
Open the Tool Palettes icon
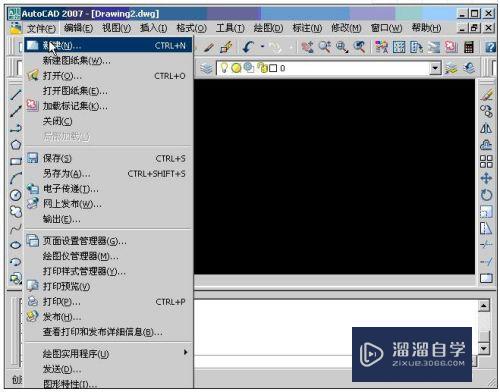[416, 47]
